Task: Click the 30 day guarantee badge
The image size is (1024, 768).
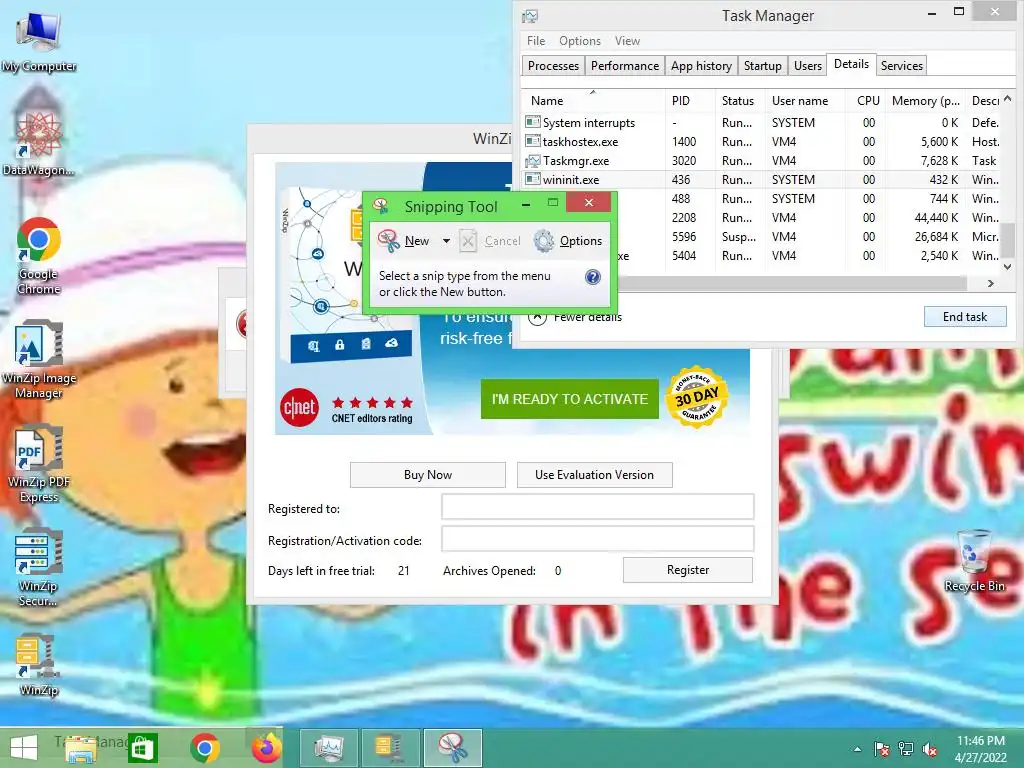Action: click(697, 397)
